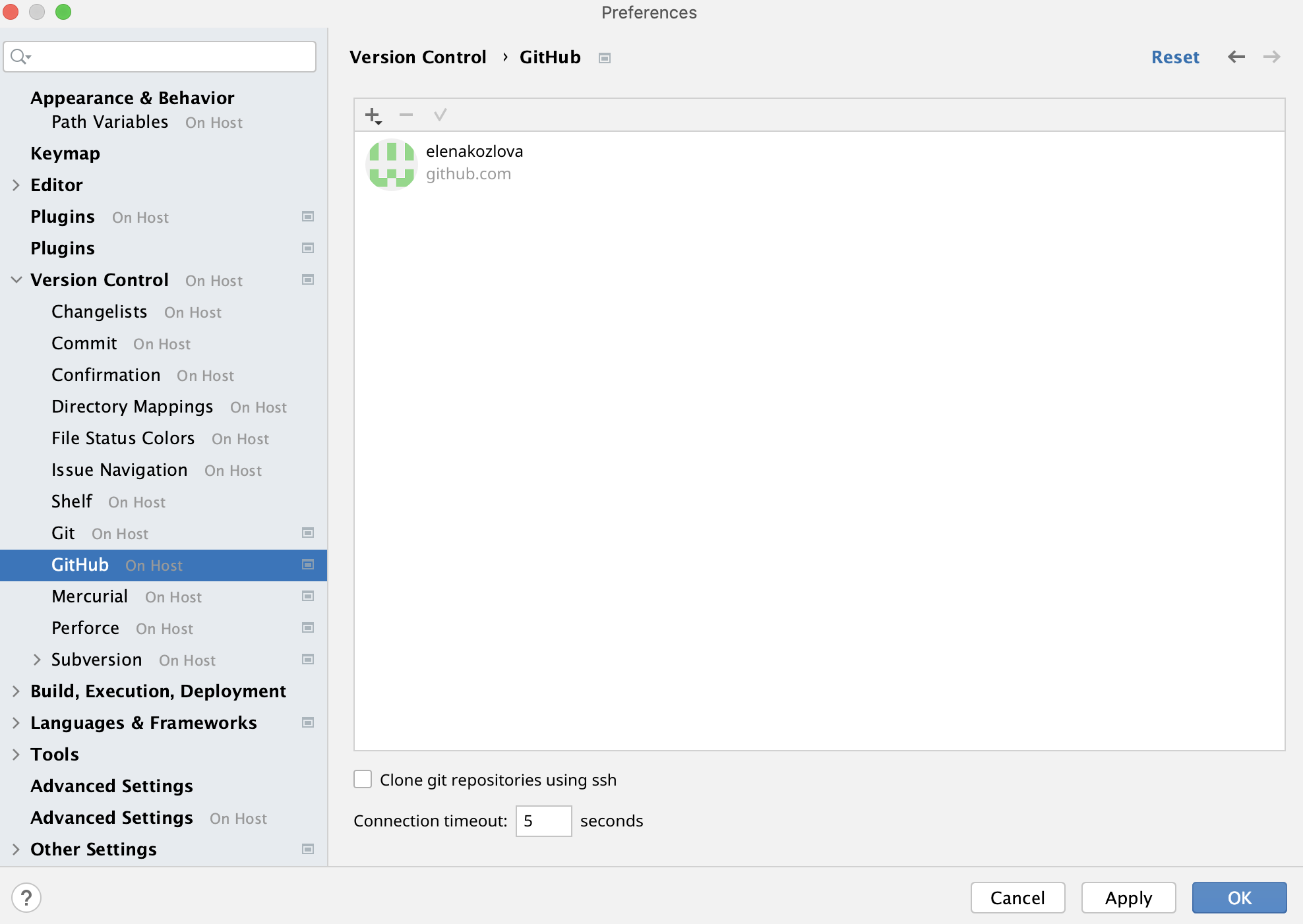The height and width of the screenshot is (924, 1303).
Task: Add a new GitHub account with the plus icon
Action: (x=372, y=115)
